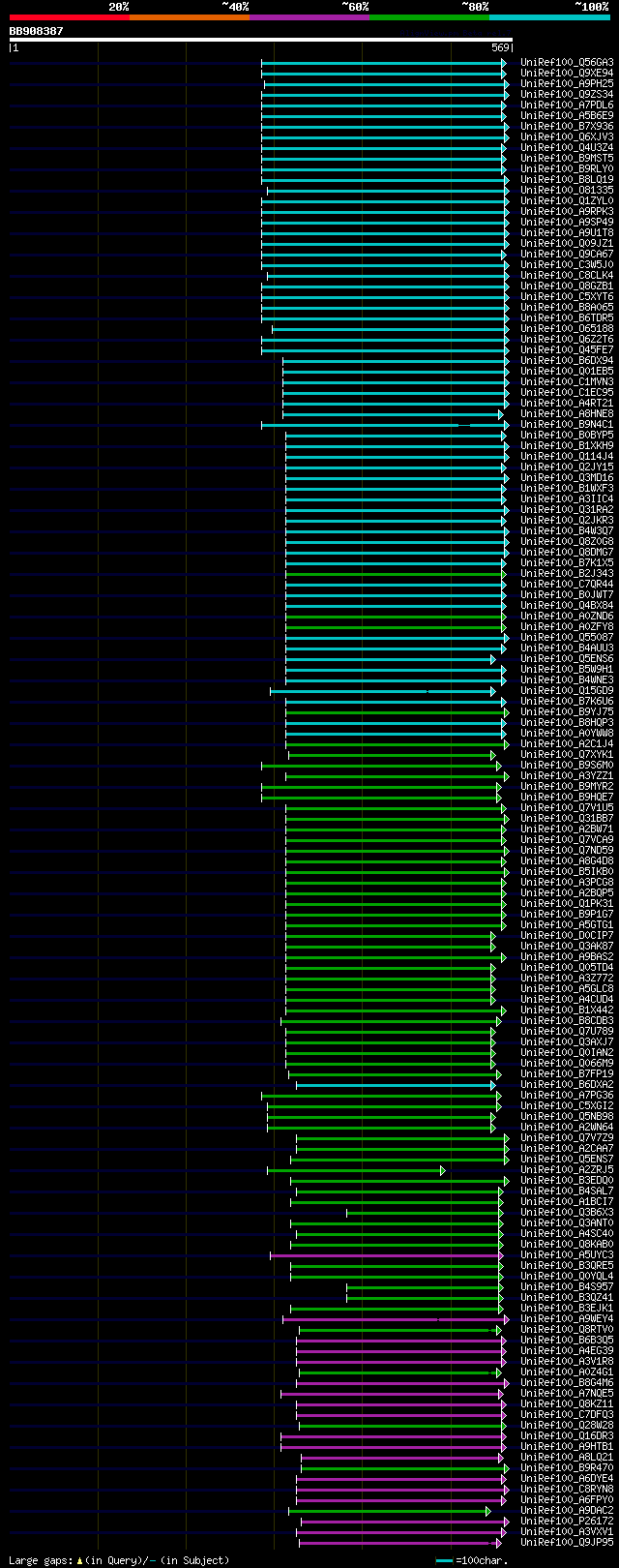Open hit UniRef100_B9YJ75

click(x=567, y=711)
